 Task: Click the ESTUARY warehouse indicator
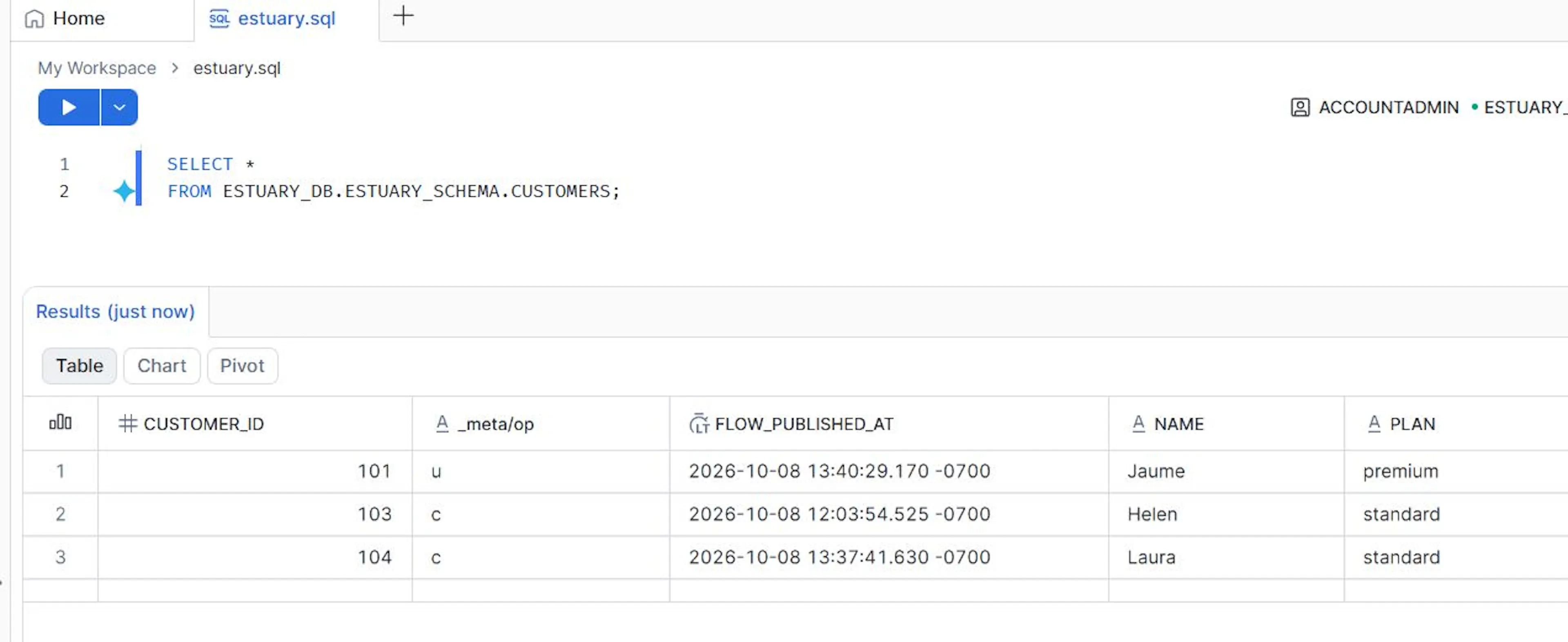[1519, 108]
